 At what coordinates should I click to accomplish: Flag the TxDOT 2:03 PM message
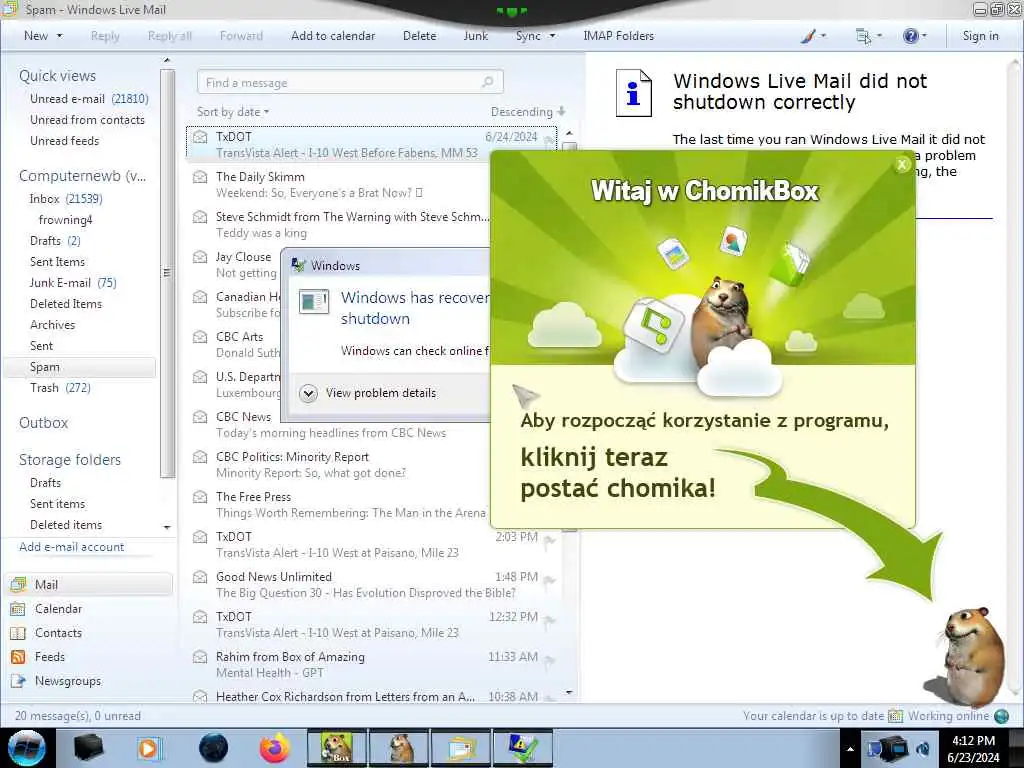click(x=549, y=540)
